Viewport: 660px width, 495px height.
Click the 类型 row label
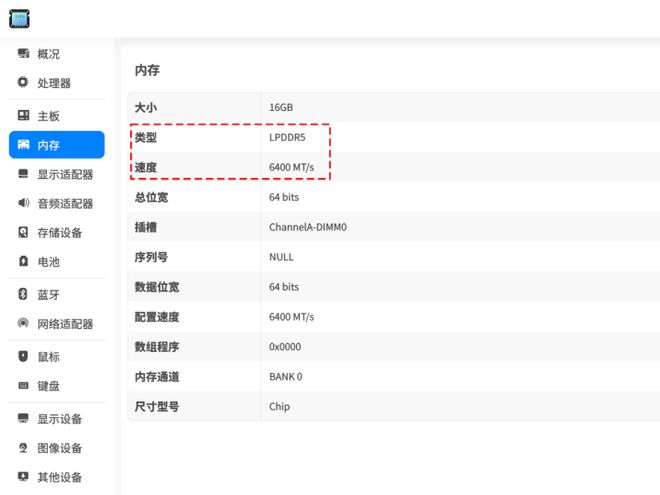[x=145, y=137]
